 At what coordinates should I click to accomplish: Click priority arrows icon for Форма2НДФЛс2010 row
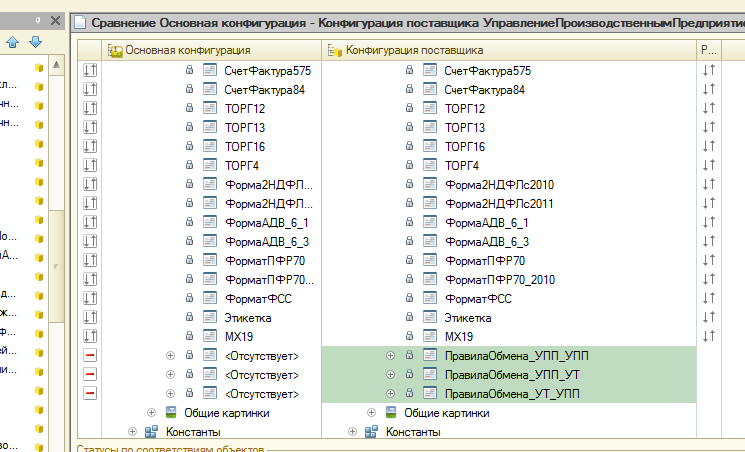tap(709, 184)
